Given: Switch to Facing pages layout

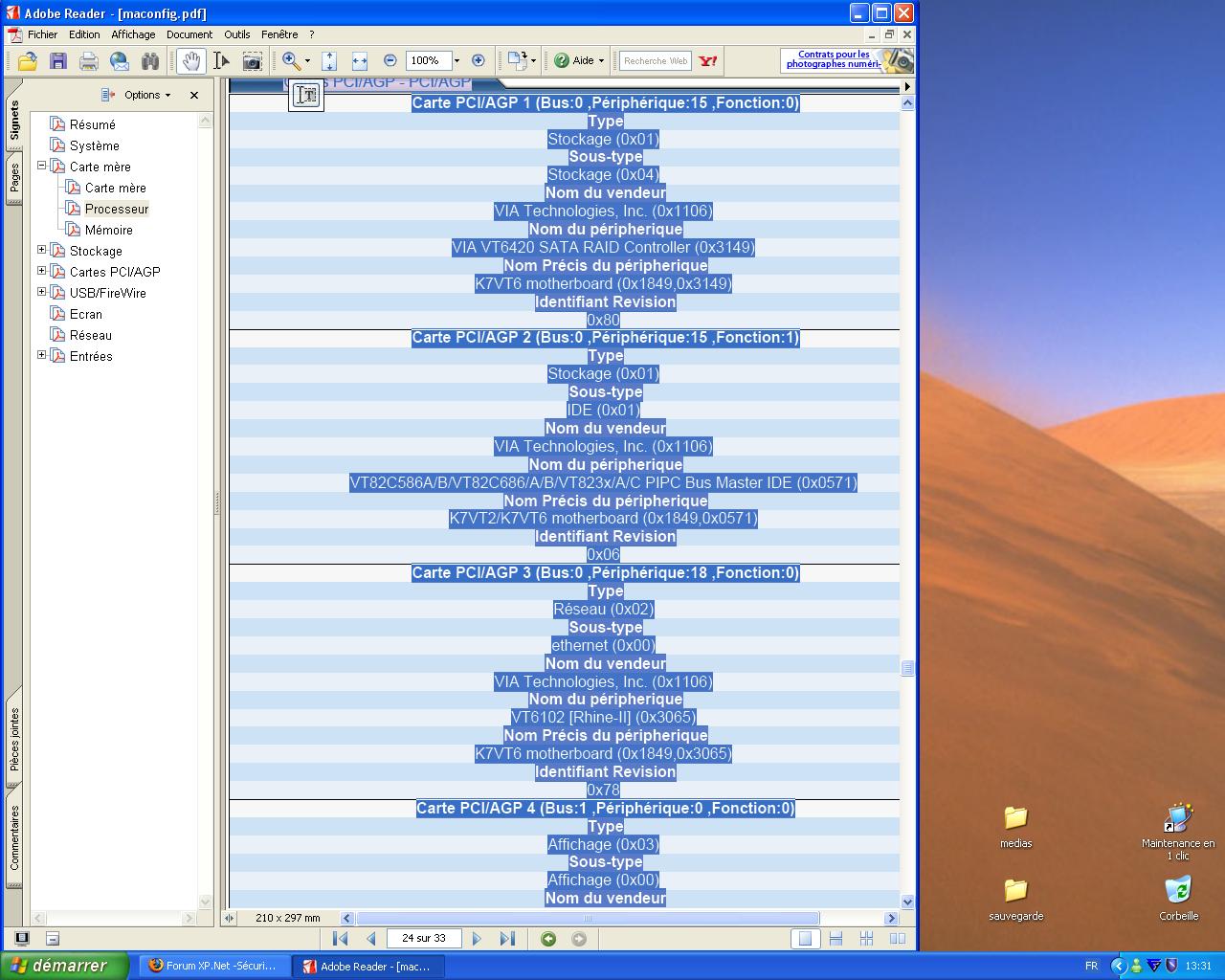Looking at the screenshot, I should (897, 939).
